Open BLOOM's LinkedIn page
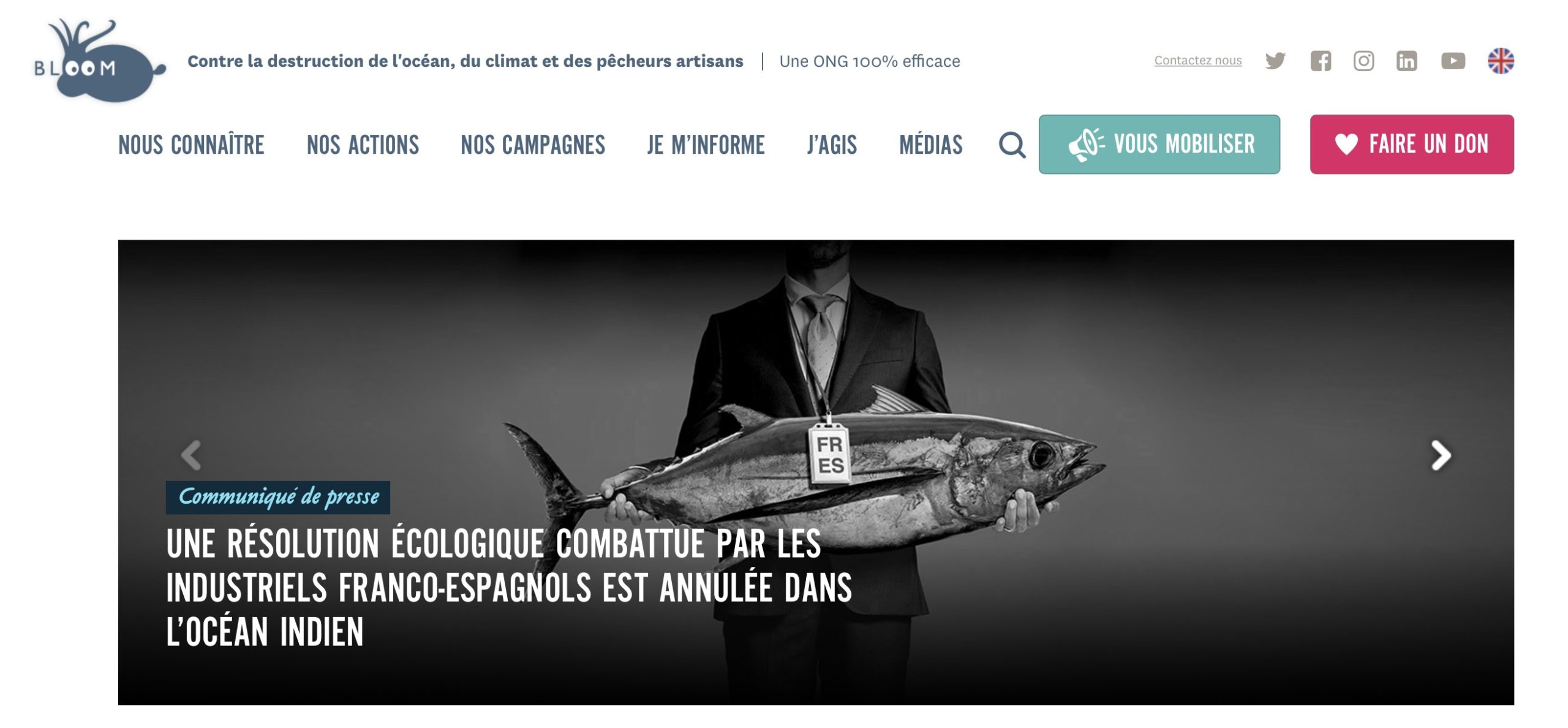 tap(1406, 61)
